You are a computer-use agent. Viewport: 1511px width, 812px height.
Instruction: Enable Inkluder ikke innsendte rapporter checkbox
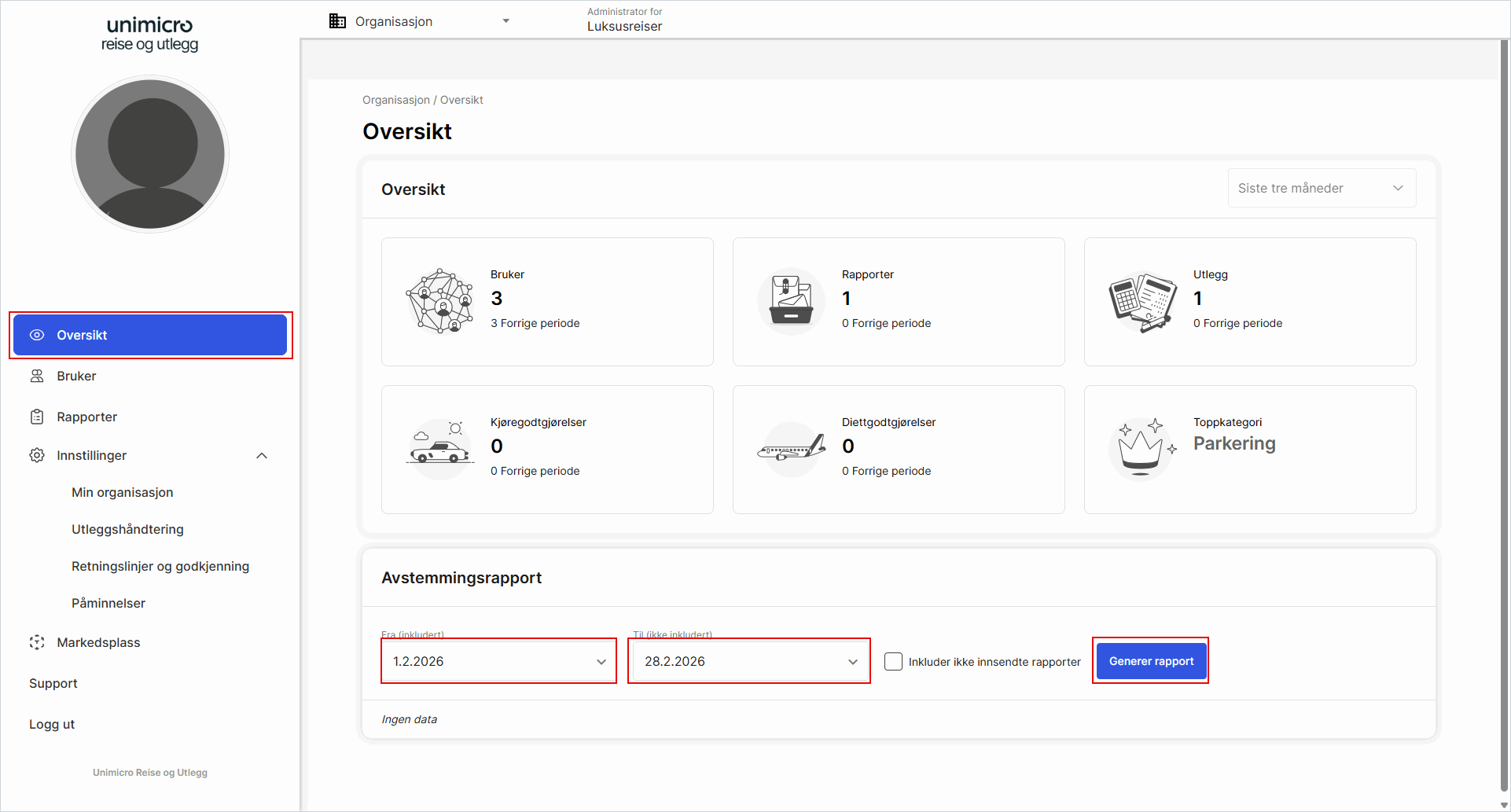[x=893, y=662]
